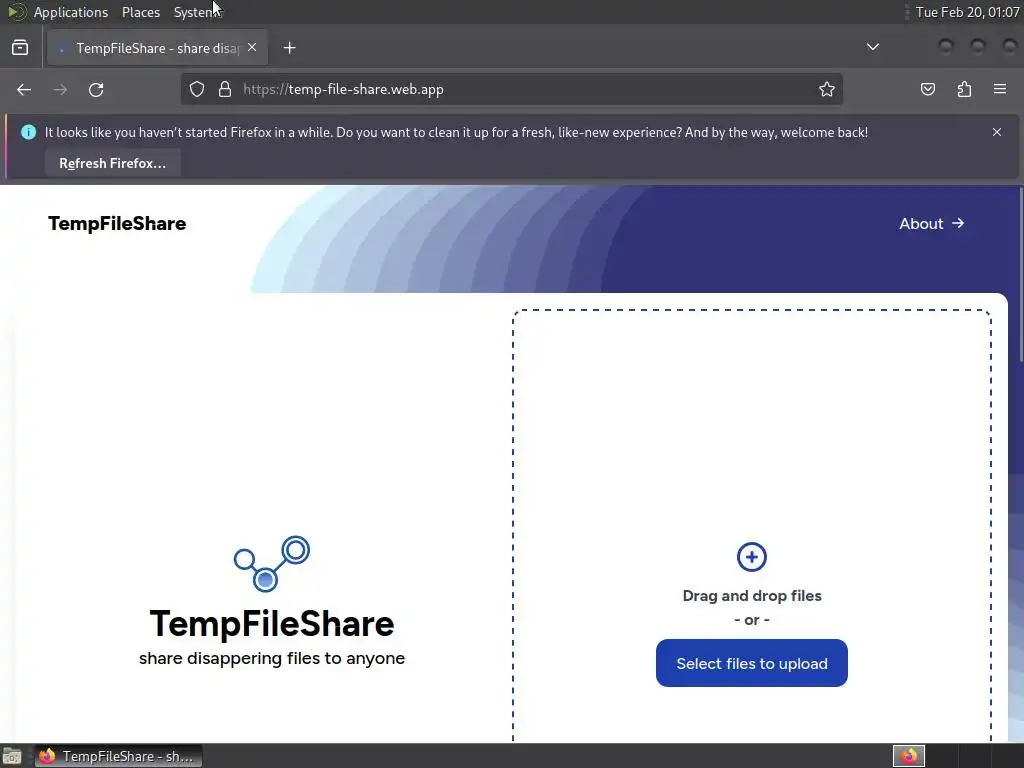Reload the page with the refresh icon

point(96,89)
